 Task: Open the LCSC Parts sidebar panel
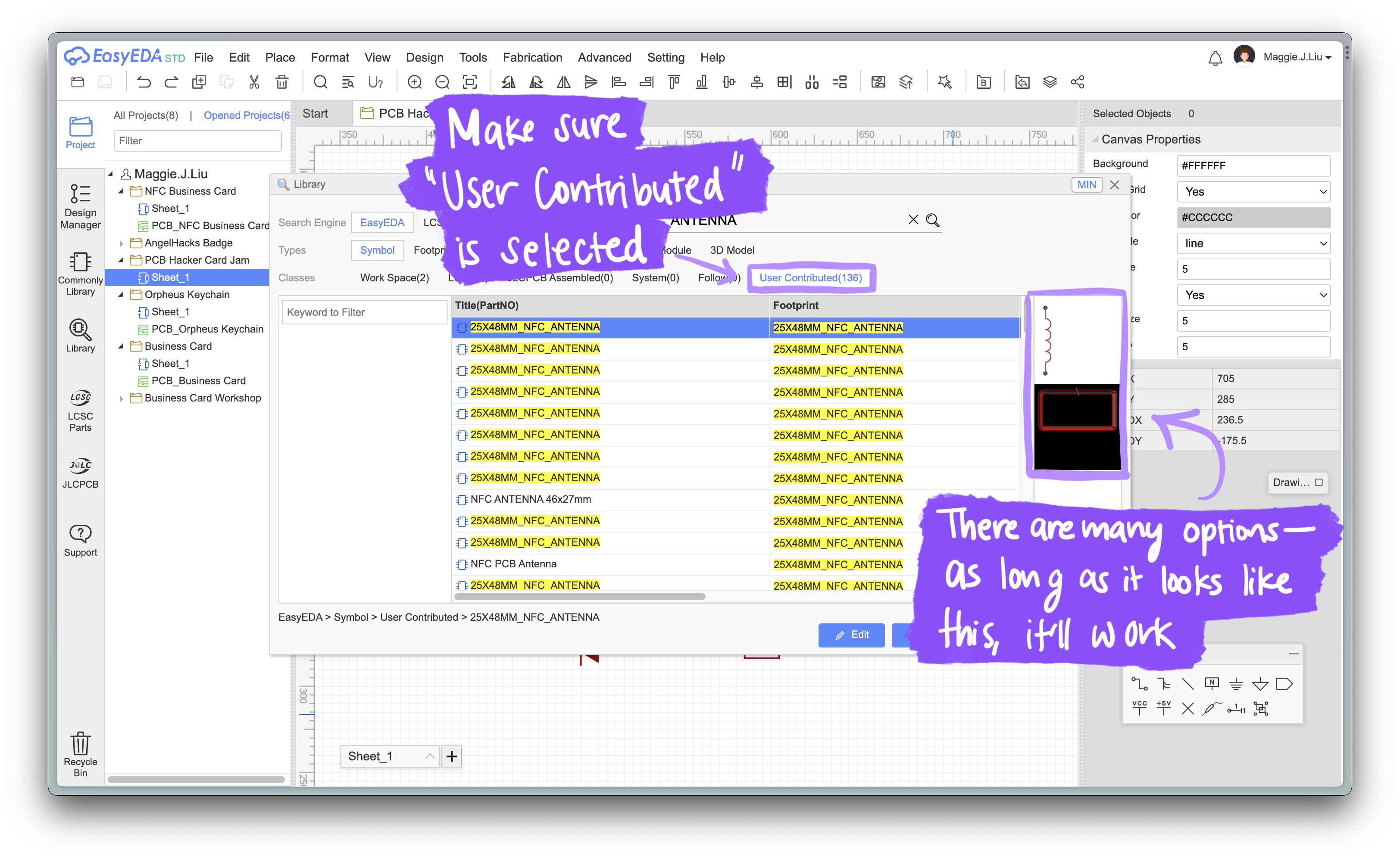tap(80, 411)
